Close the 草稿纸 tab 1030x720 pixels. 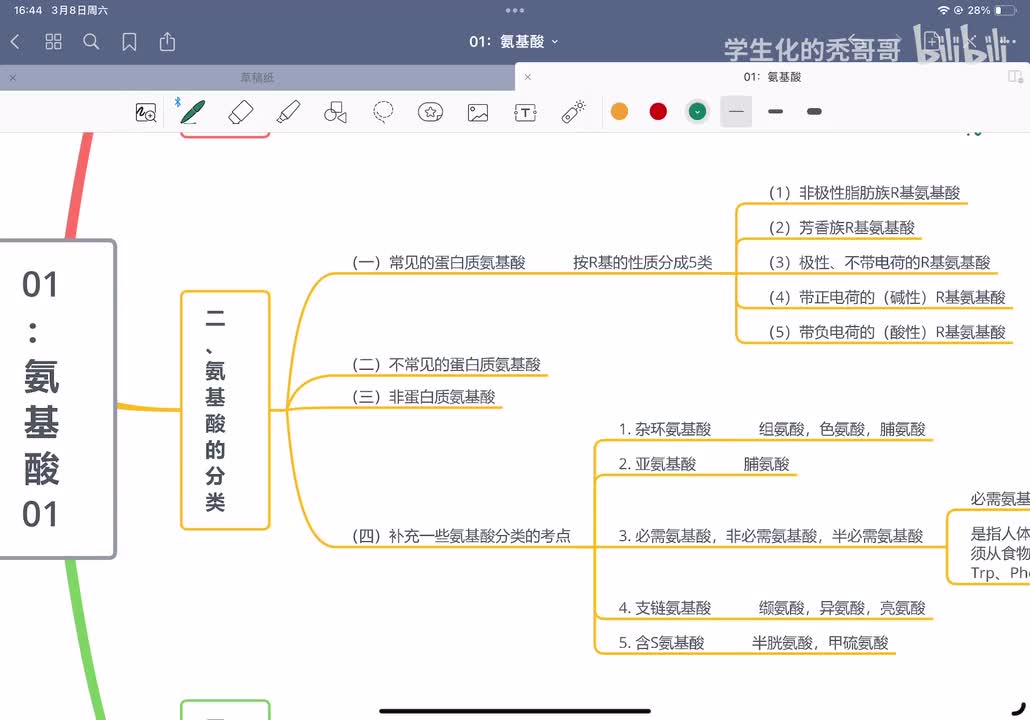(12, 78)
